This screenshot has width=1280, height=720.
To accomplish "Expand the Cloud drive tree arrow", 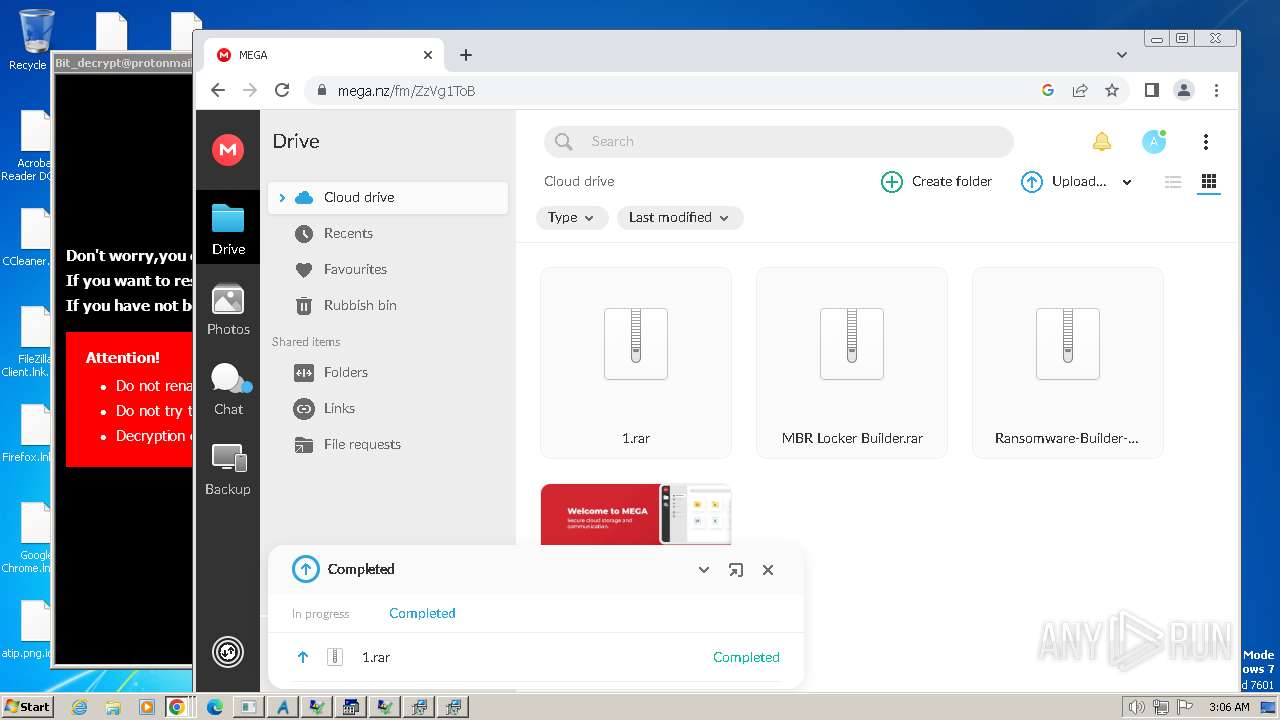I will pyautogui.click(x=282, y=197).
